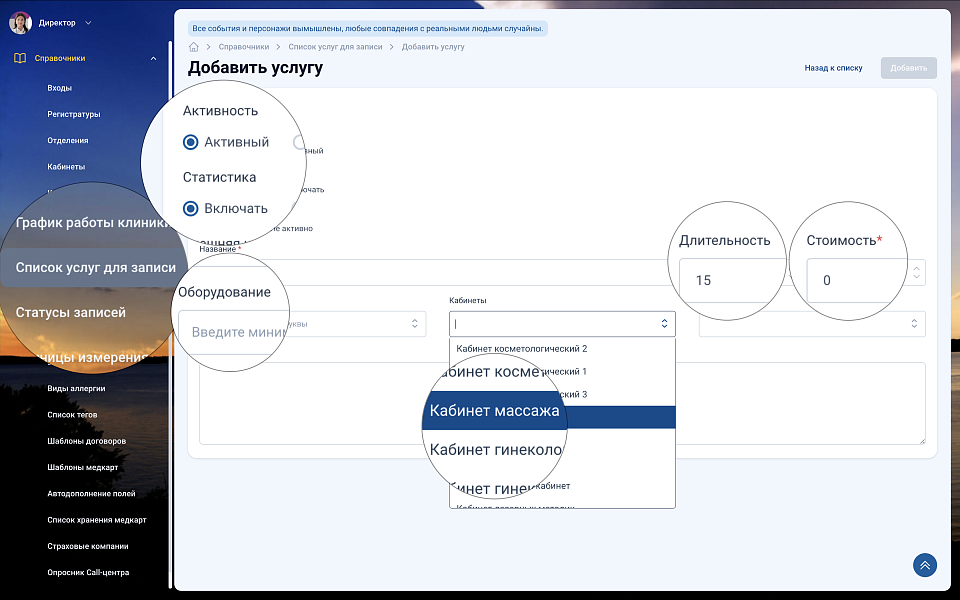Screen dimensions: 960x600
Task: Go to Справочники in the breadcrumb
Action: coord(244,47)
